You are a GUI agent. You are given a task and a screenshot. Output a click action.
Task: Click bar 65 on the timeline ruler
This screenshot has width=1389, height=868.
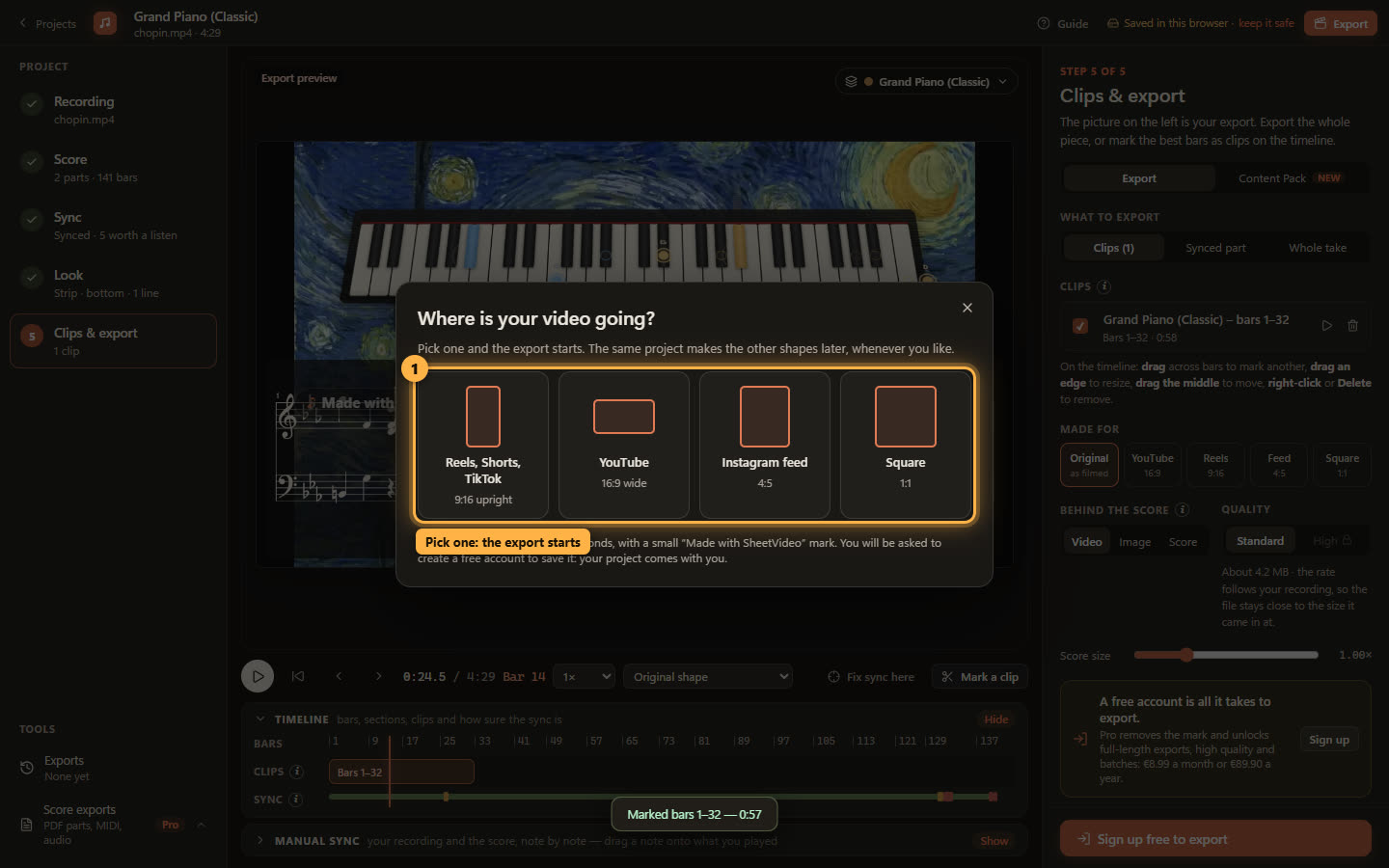click(632, 741)
